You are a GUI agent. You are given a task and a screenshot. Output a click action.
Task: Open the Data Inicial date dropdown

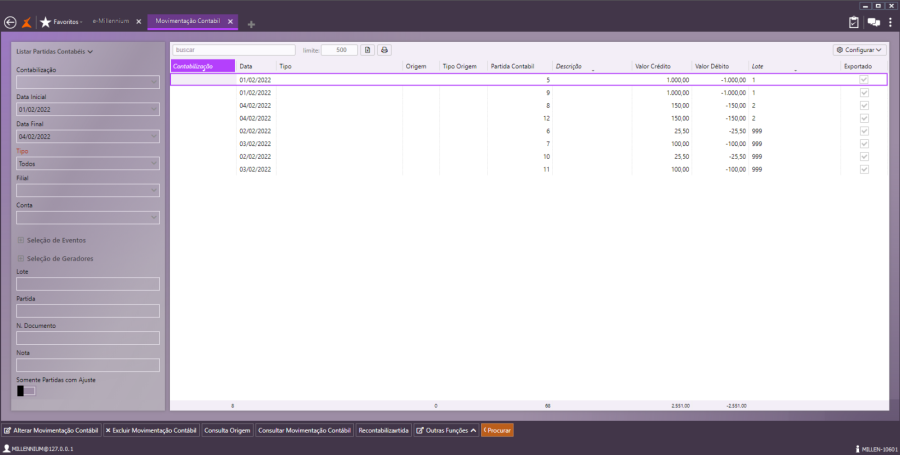[x=154, y=110]
